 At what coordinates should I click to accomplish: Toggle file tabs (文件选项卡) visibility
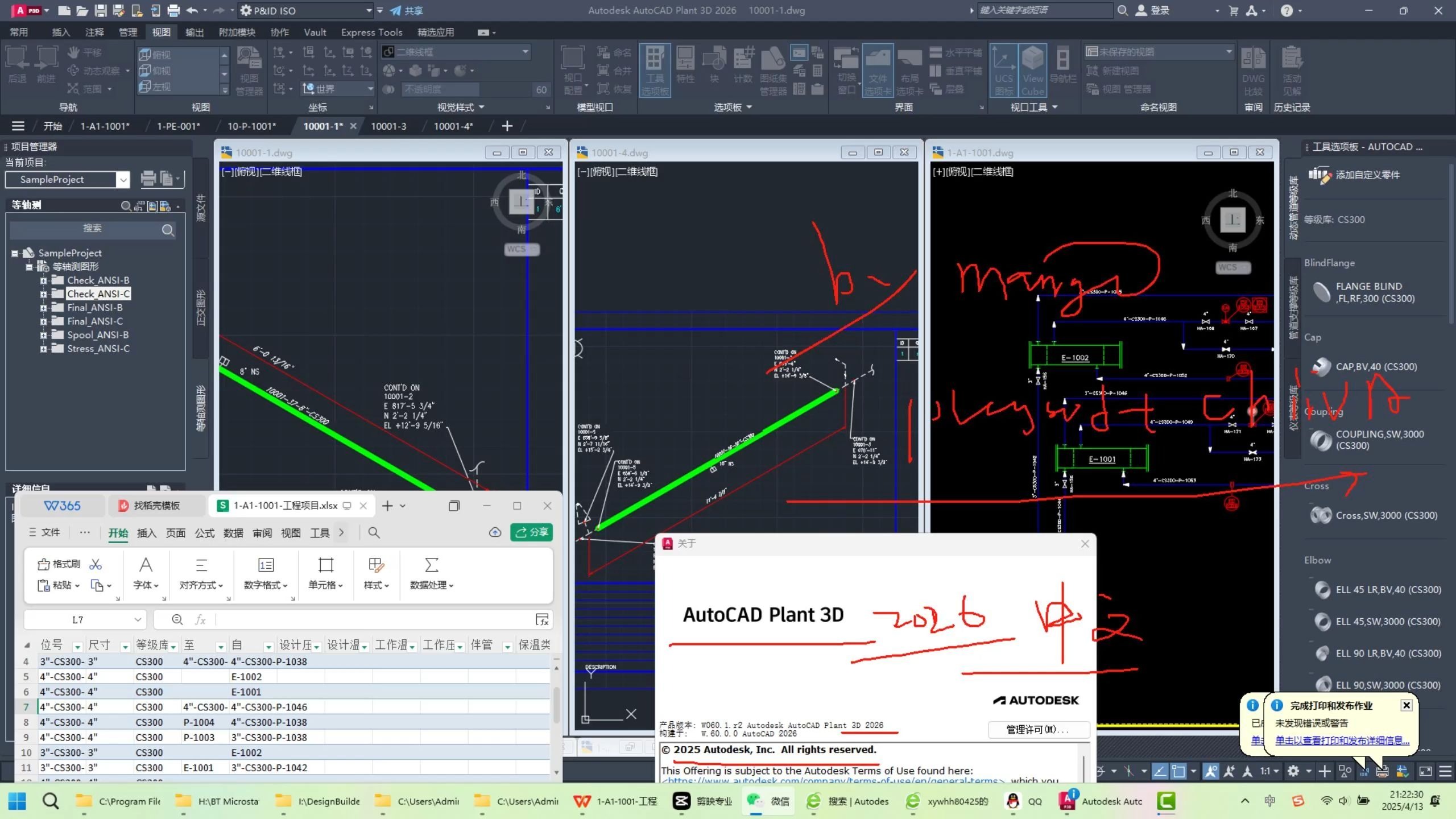click(x=879, y=70)
